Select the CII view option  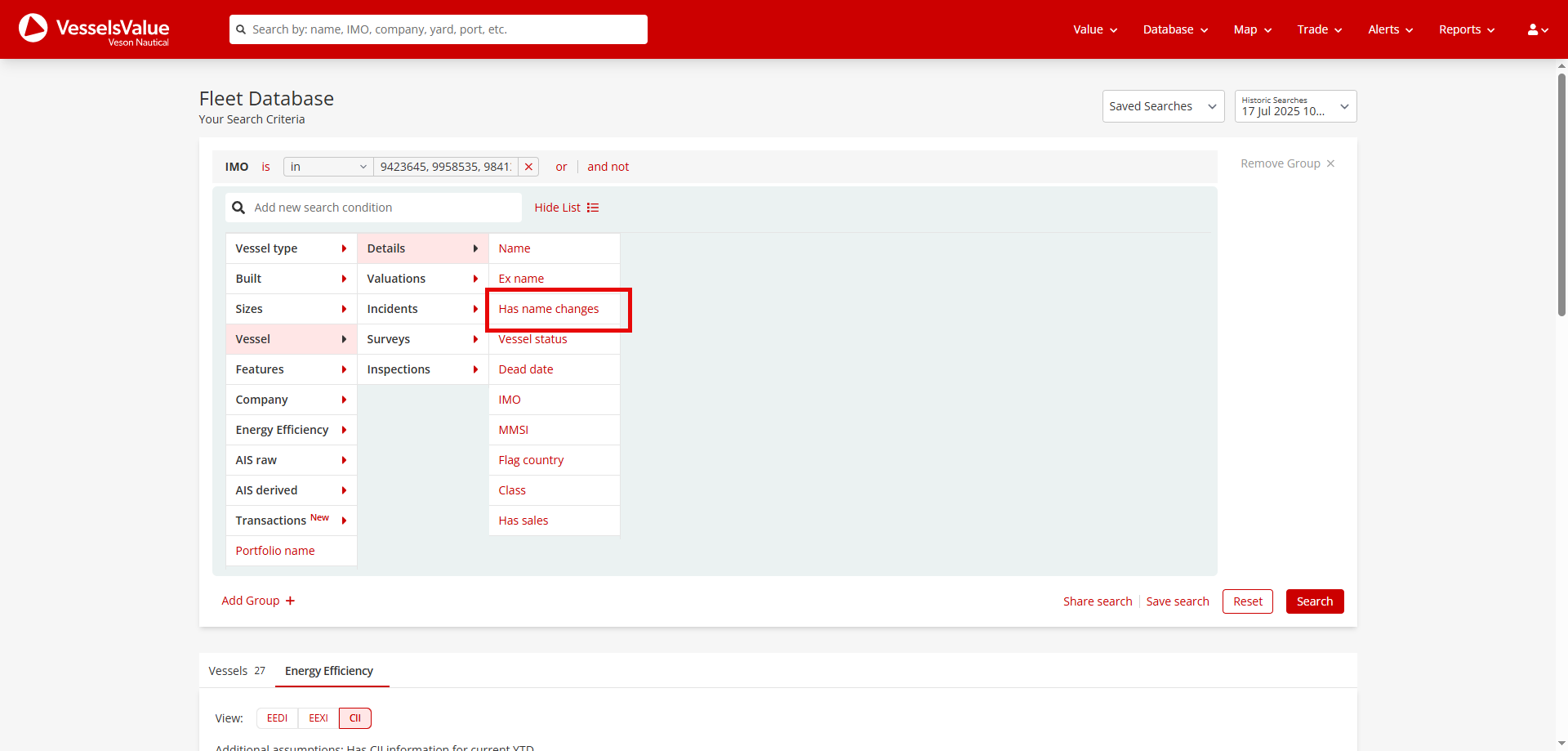click(x=355, y=718)
